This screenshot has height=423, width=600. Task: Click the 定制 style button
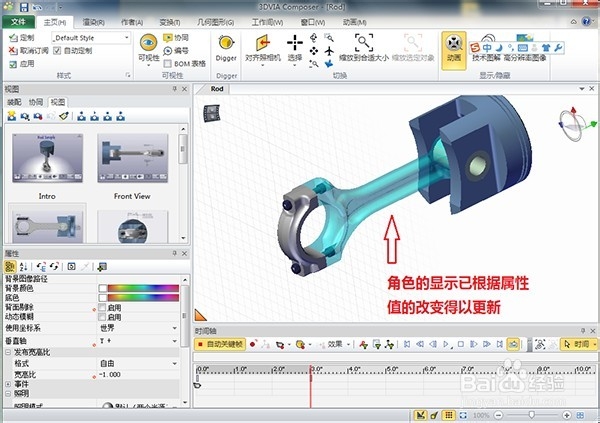[x=21, y=38]
